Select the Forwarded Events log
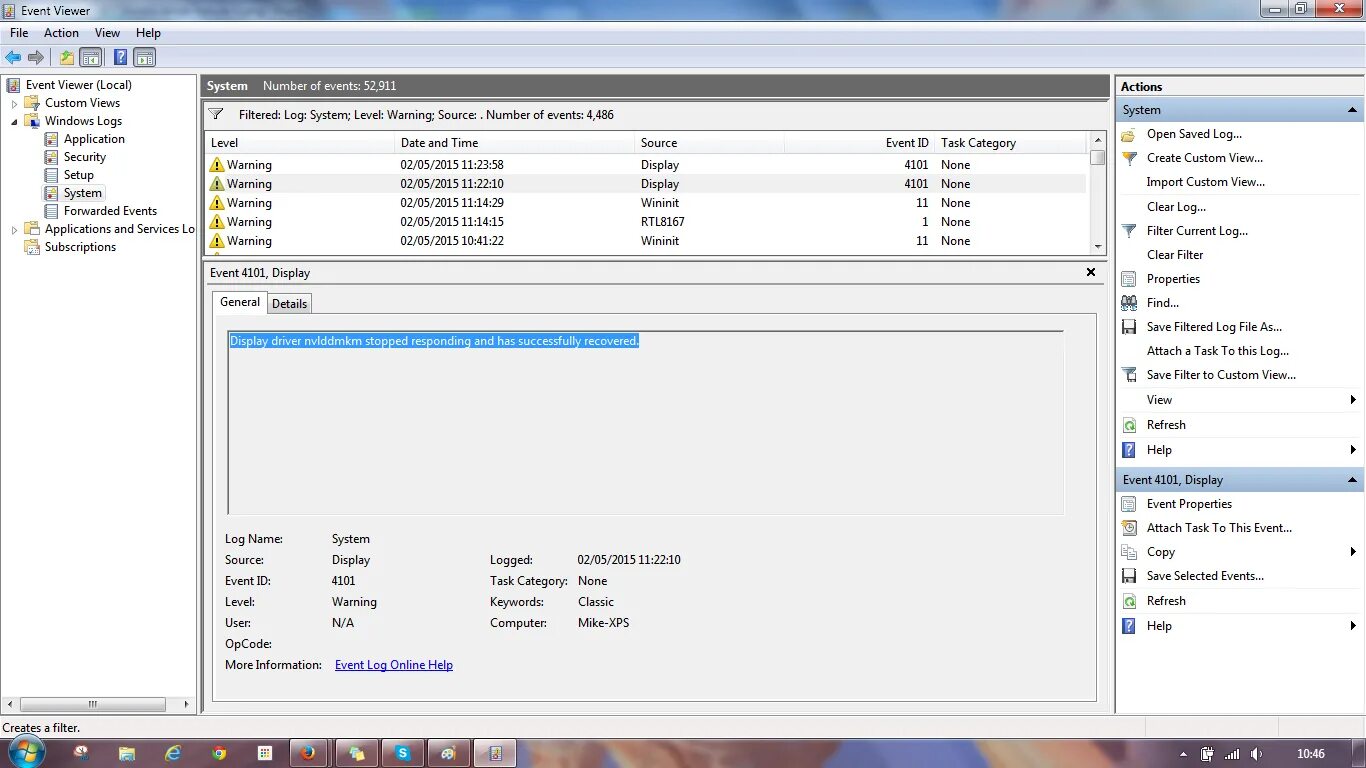1366x768 pixels. point(110,211)
